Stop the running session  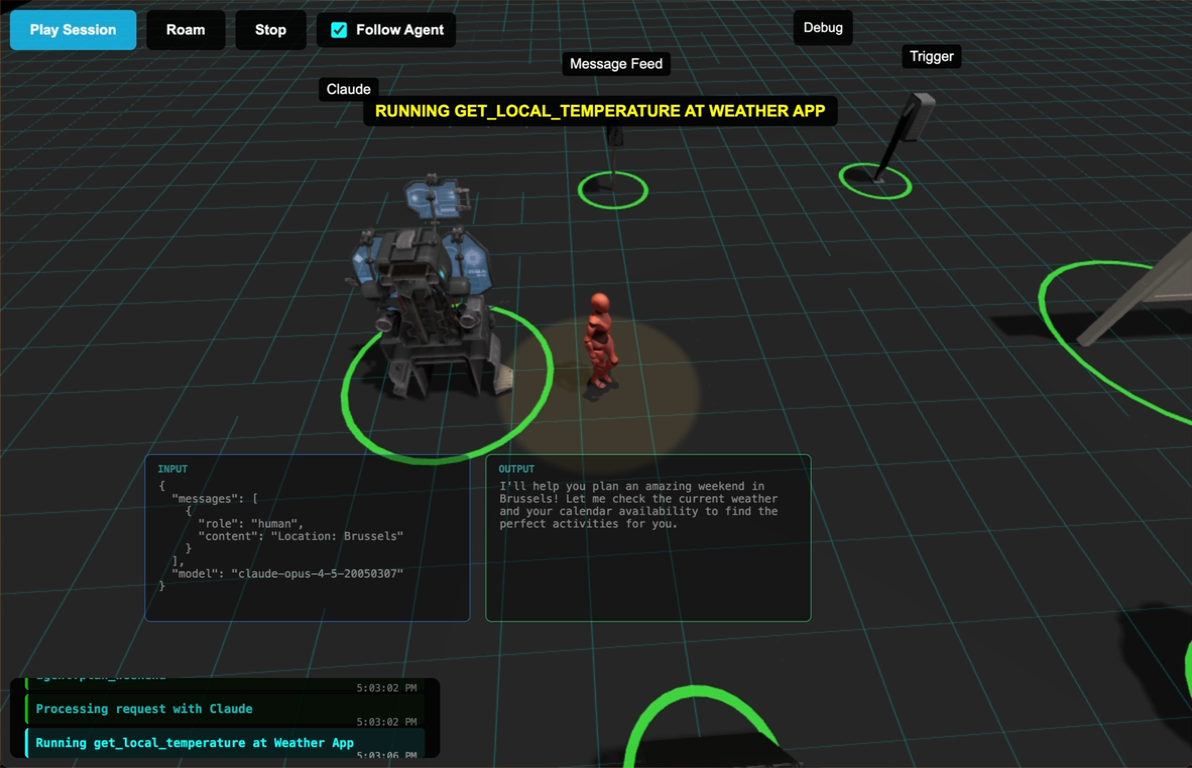pyautogui.click(x=270, y=30)
